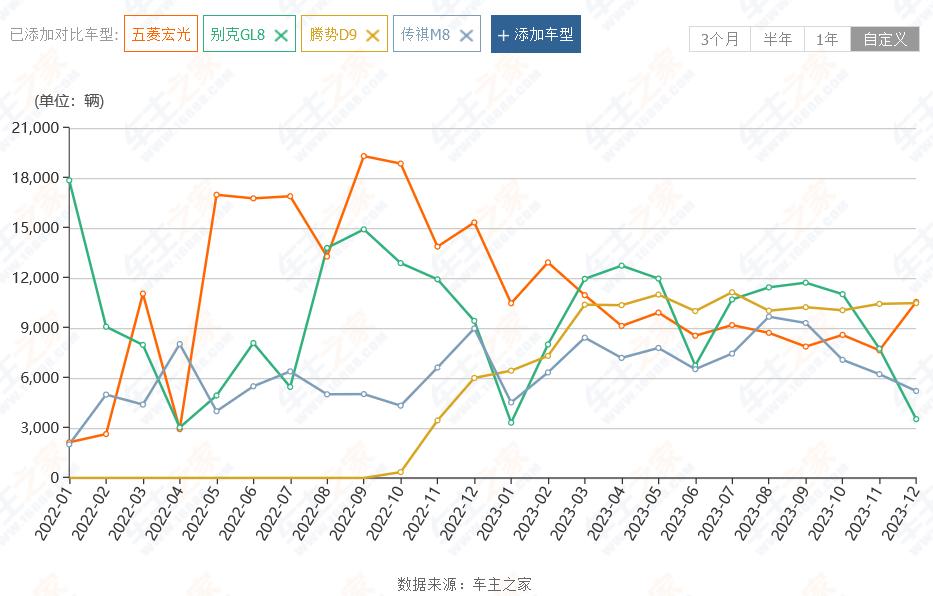Image resolution: width=933 pixels, height=596 pixels.
Task: Open the 车主之家 data source link
Action: (502, 584)
